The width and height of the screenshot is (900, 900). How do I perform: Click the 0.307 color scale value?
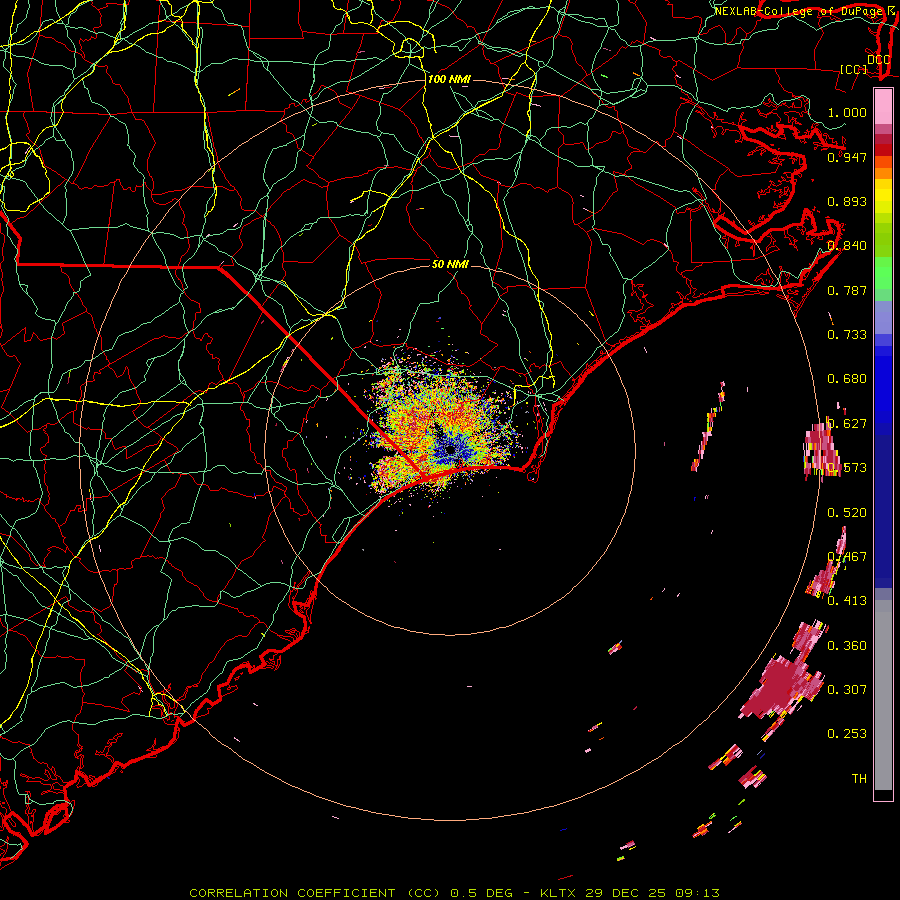pos(847,689)
